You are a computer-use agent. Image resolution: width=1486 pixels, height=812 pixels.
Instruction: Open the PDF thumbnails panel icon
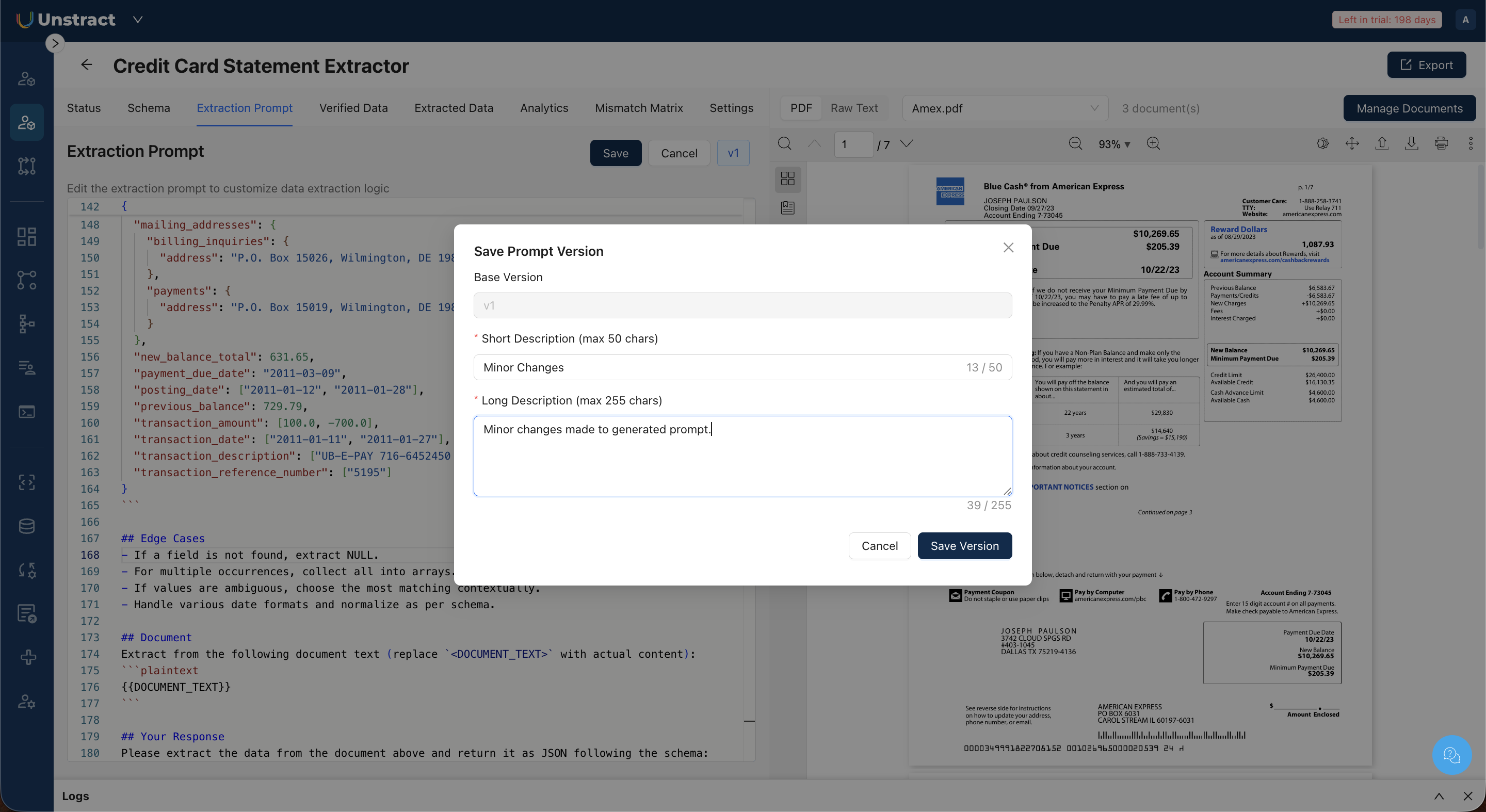click(787, 178)
